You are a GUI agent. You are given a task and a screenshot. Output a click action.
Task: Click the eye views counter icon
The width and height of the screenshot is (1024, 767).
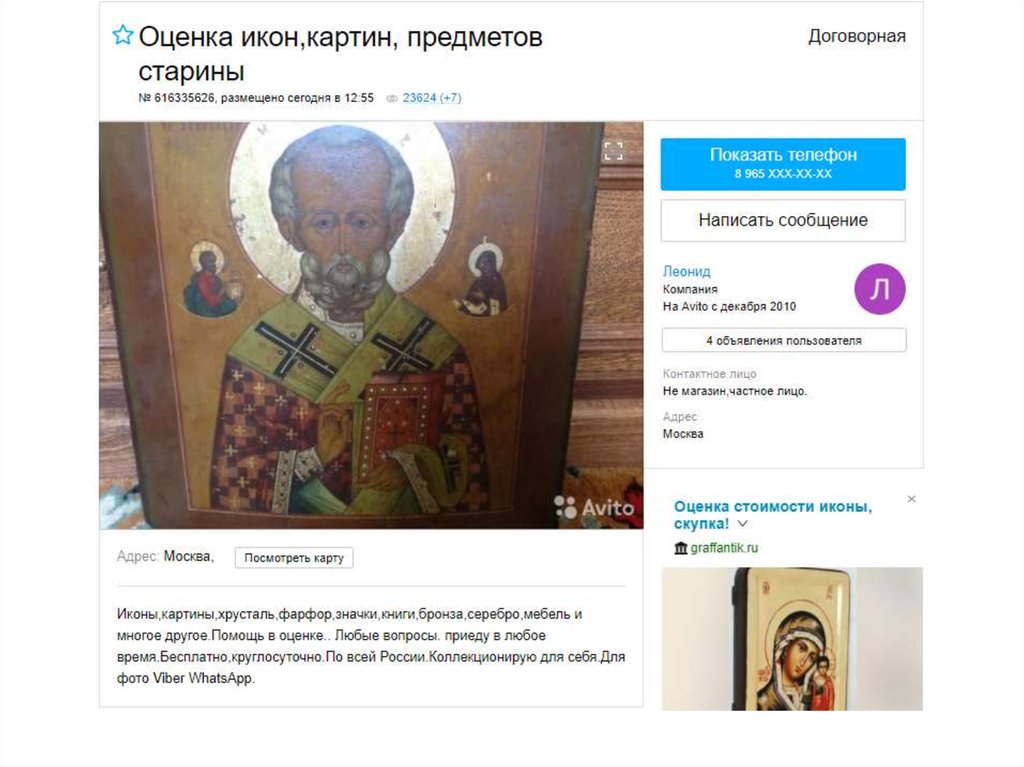click(392, 98)
